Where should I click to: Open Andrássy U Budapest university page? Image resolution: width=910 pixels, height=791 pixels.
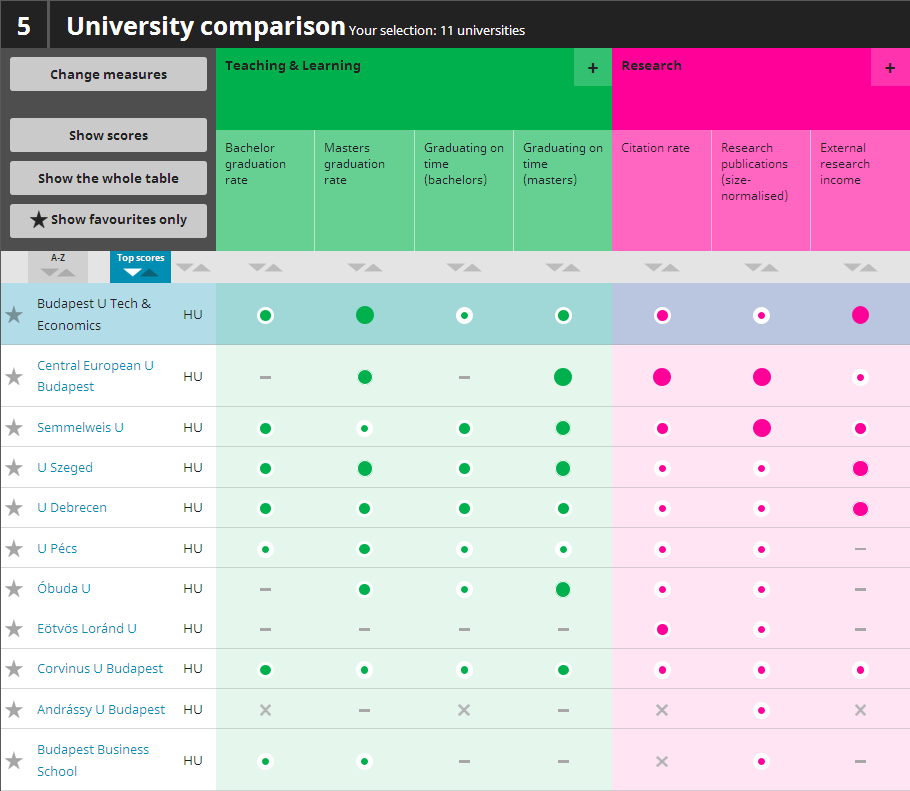coord(101,709)
